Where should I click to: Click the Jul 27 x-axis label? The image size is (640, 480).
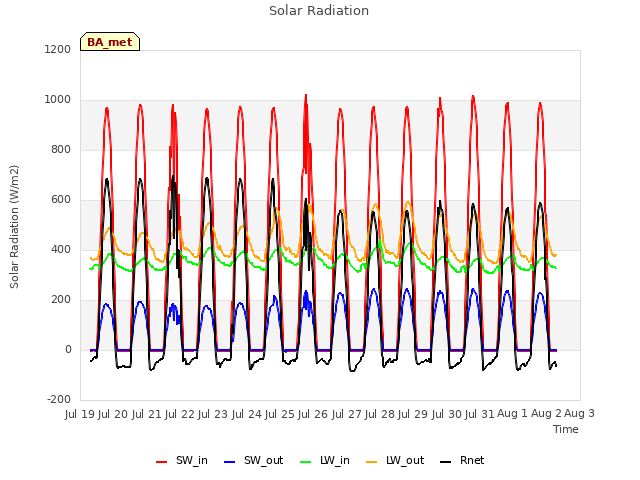[347, 414]
